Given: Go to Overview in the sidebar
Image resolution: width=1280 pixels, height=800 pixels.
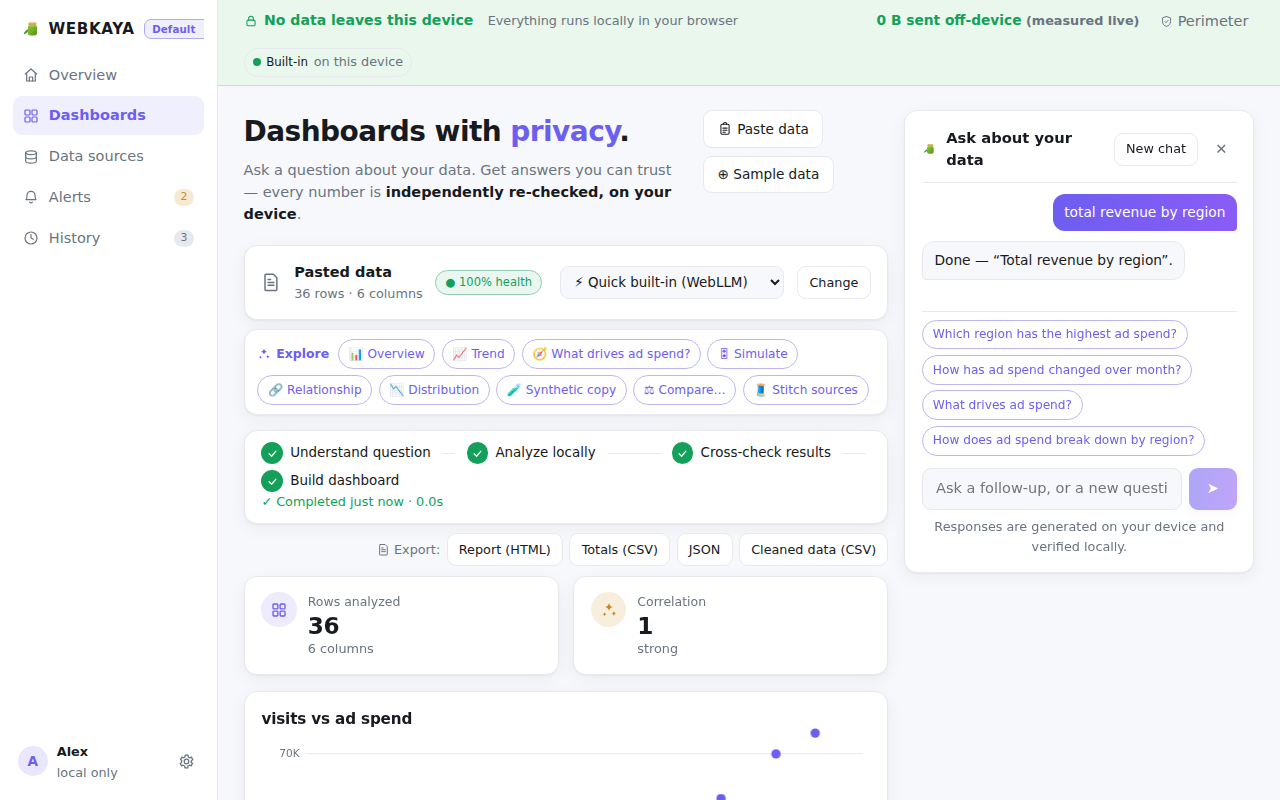Looking at the screenshot, I should (x=108, y=75).
